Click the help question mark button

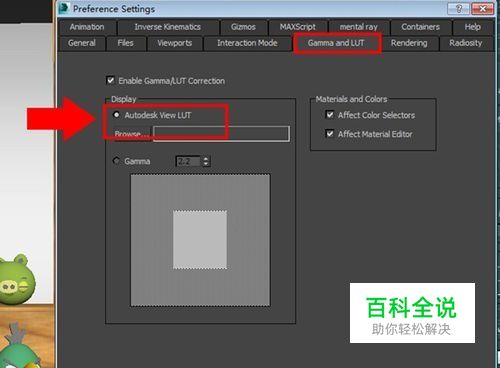point(459,9)
